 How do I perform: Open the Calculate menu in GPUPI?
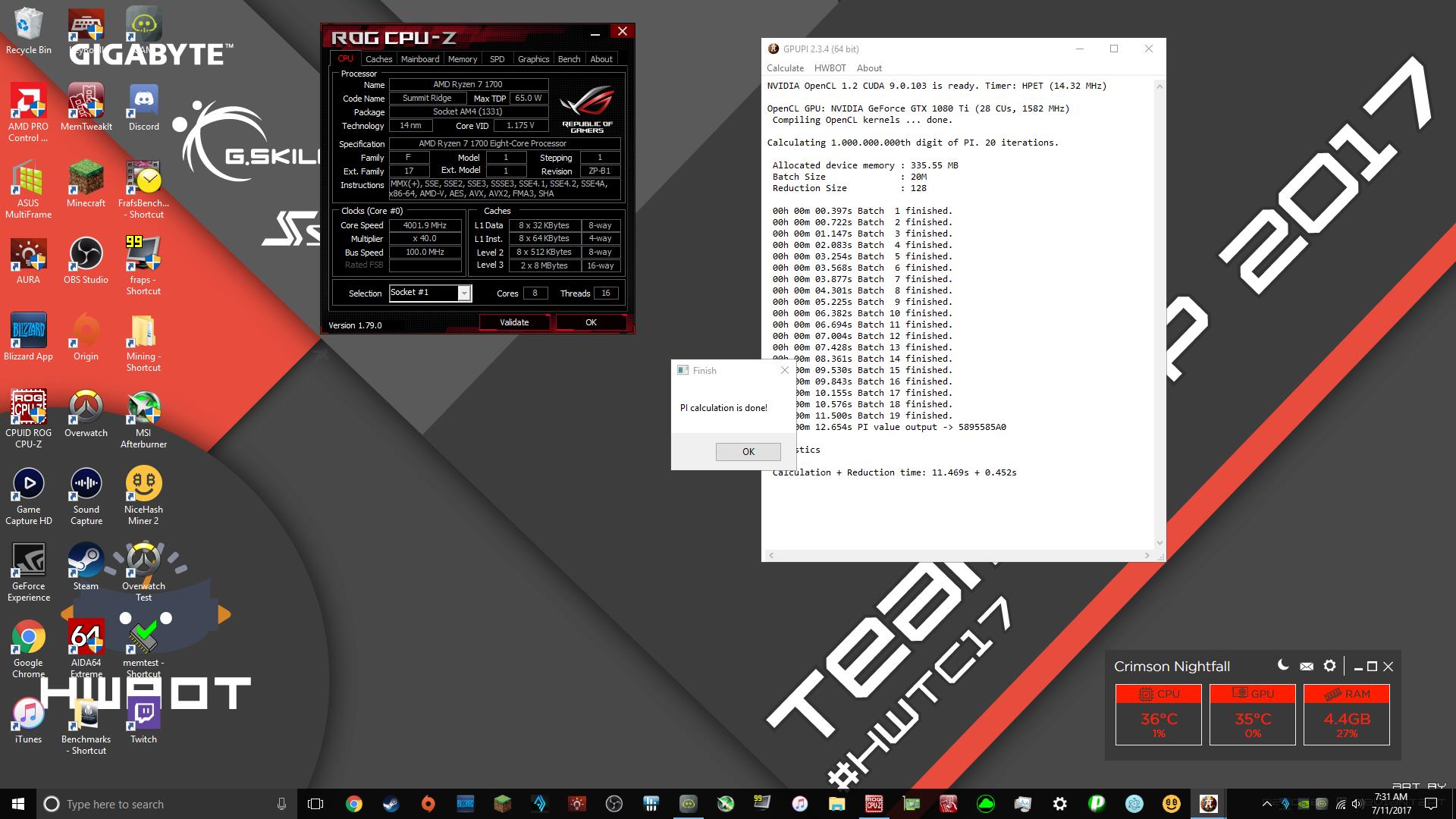point(785,68)
